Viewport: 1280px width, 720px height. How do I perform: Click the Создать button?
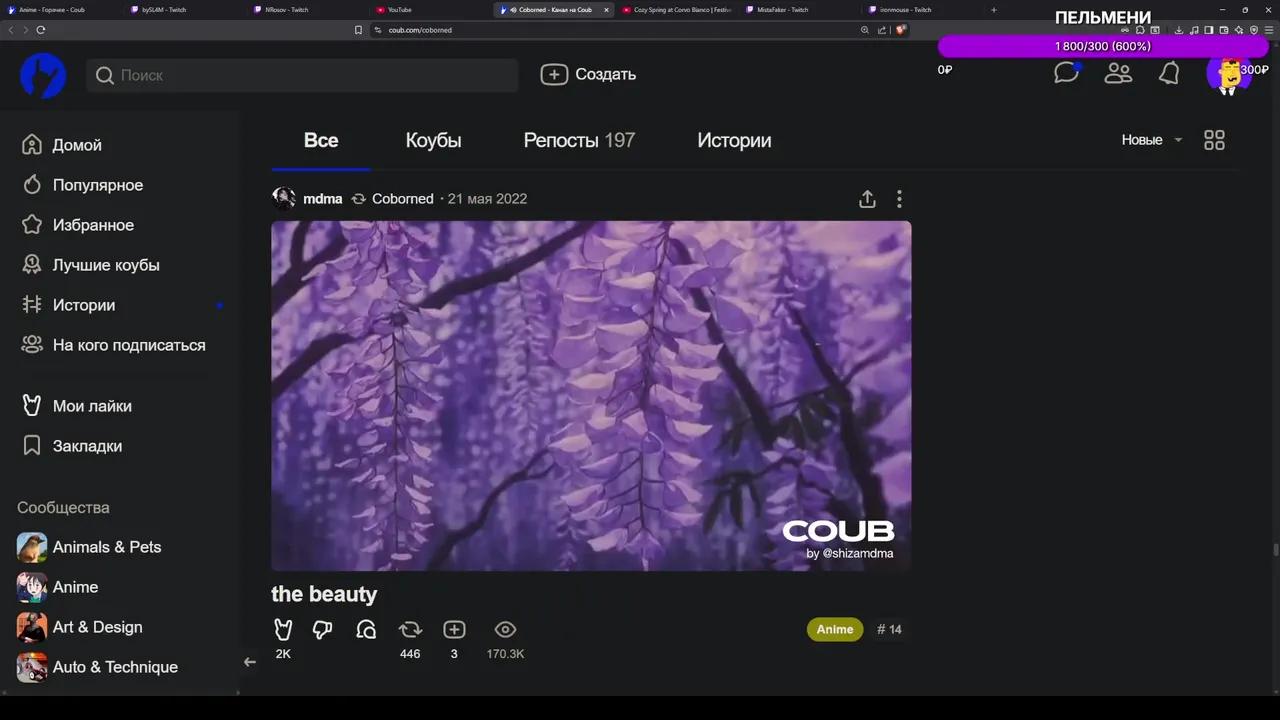coord(588,74)
